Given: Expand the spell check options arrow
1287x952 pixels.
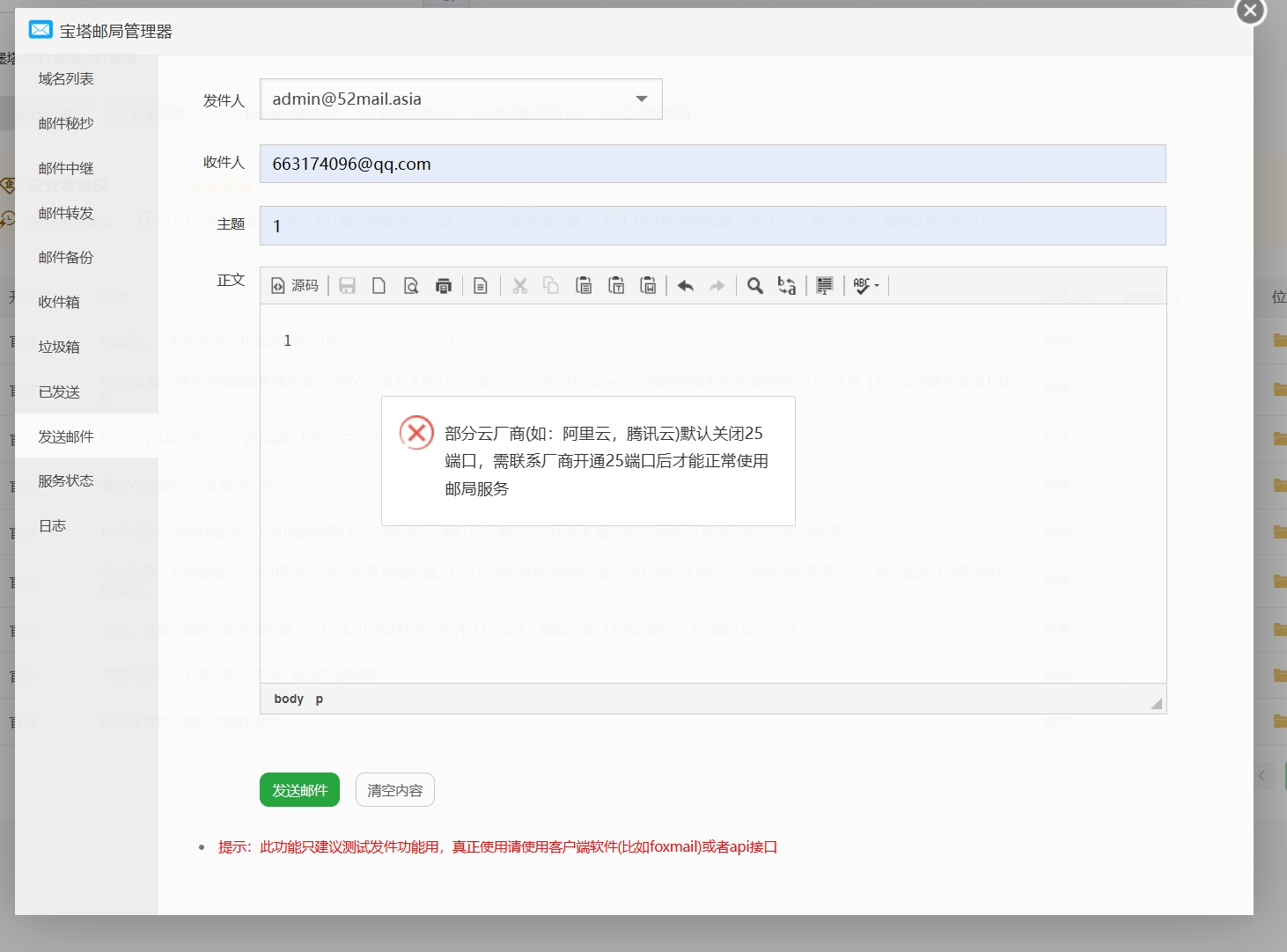Looking at the screenshot, I should point(876,285).
